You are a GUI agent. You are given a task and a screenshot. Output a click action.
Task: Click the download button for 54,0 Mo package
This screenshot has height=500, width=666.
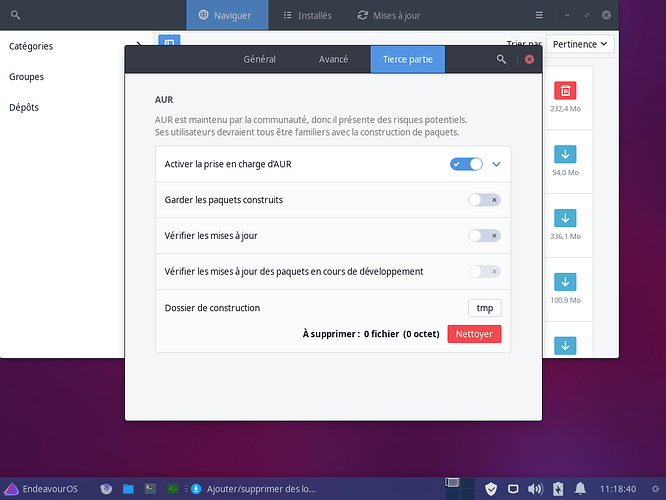[565, 154]
